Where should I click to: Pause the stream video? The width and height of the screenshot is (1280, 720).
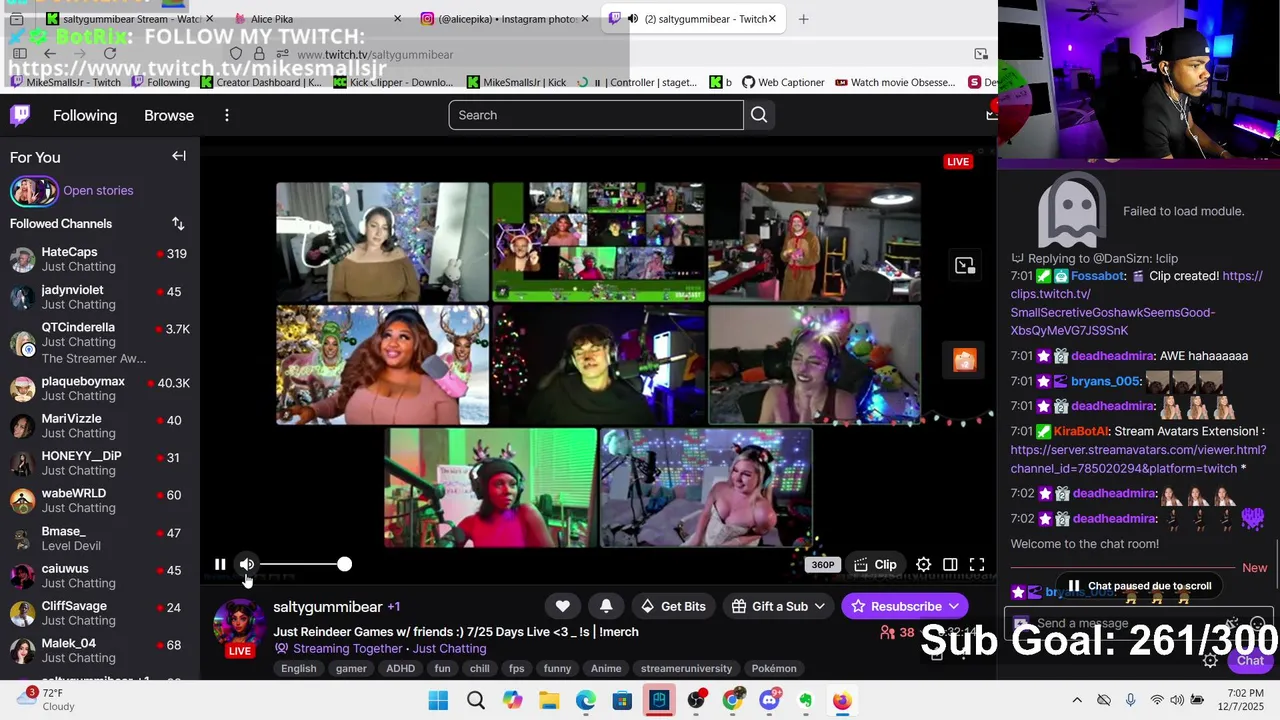pyautogui.click(x=220, y=564)
